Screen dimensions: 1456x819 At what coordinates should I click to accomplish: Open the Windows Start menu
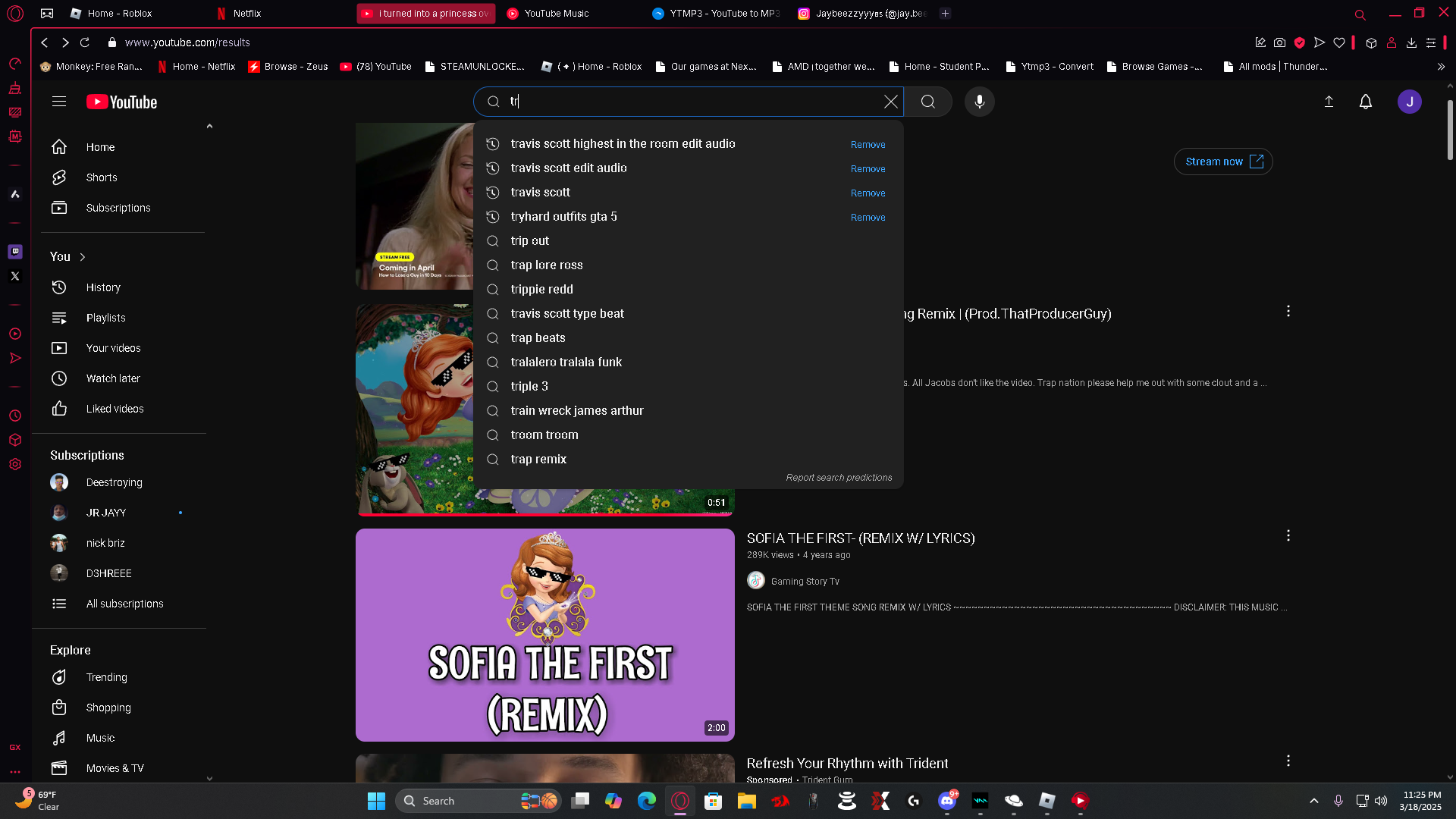[x=376, y=801]
